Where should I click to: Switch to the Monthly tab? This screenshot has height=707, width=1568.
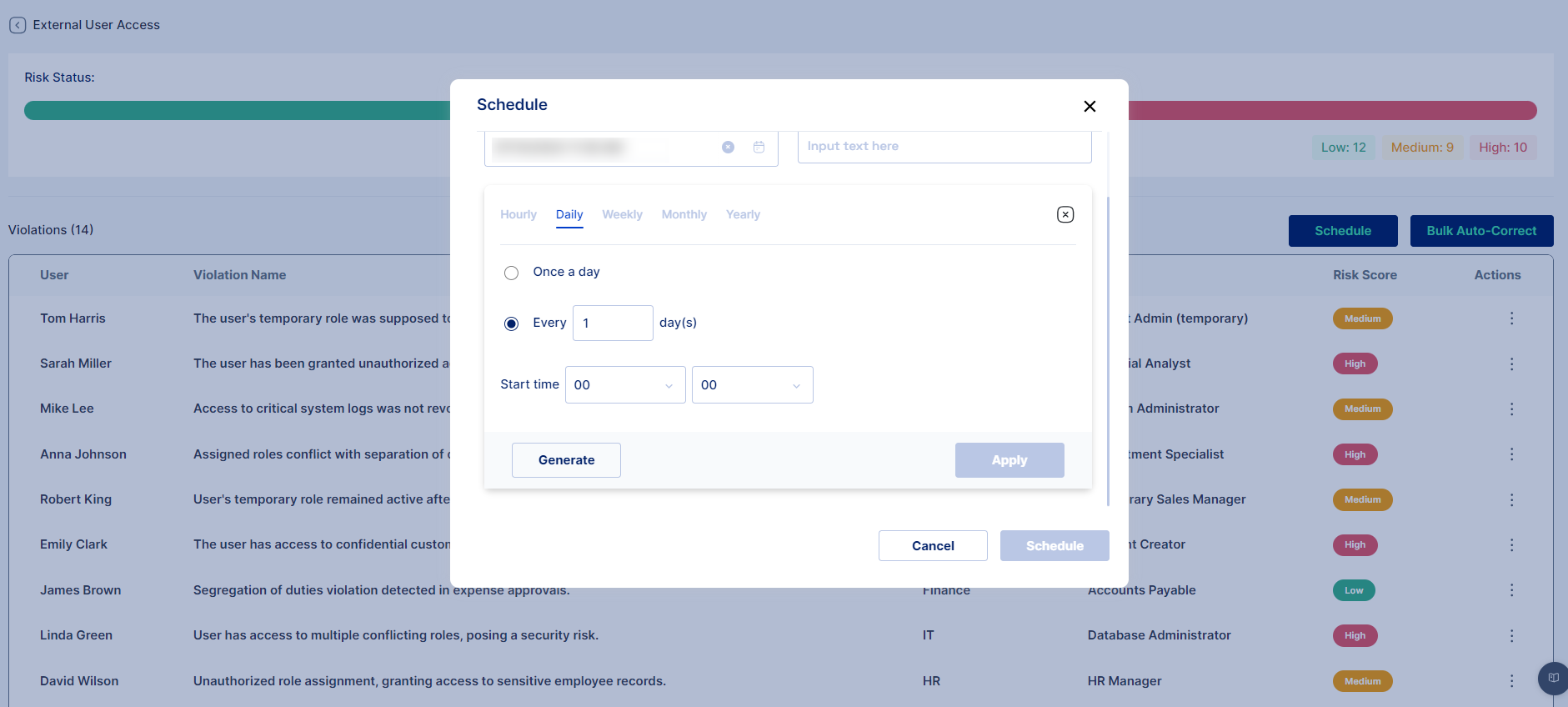pos(684,214)
